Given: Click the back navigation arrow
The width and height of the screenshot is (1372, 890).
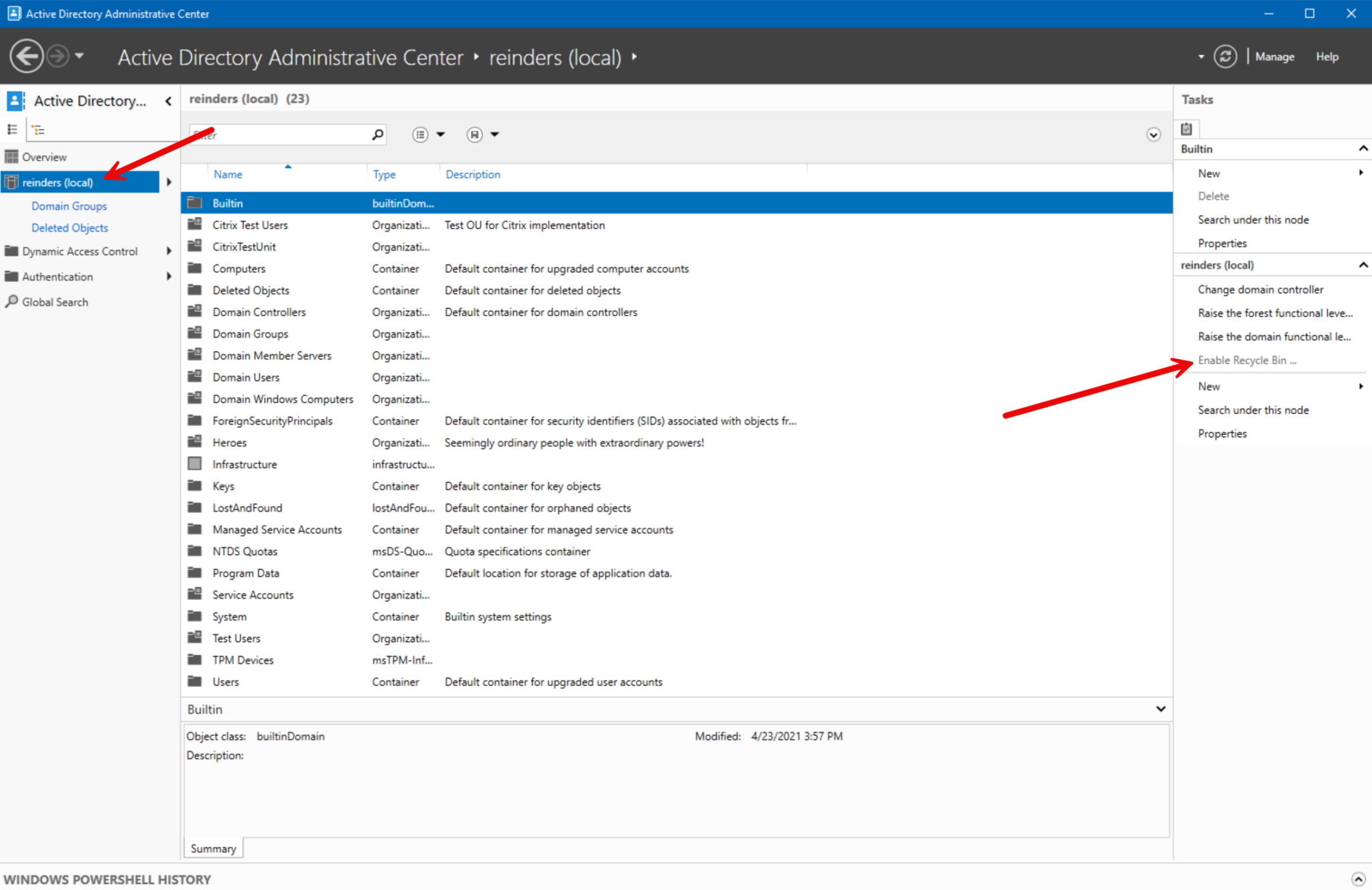Looking at the screenshot, I should click(x=27, y=56).
